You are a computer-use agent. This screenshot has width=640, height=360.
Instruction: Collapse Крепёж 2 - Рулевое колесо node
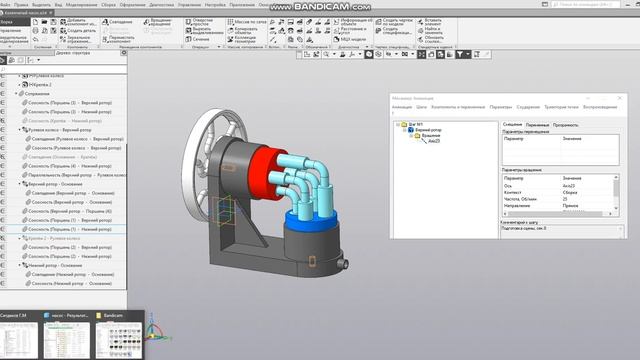[19, 238]
